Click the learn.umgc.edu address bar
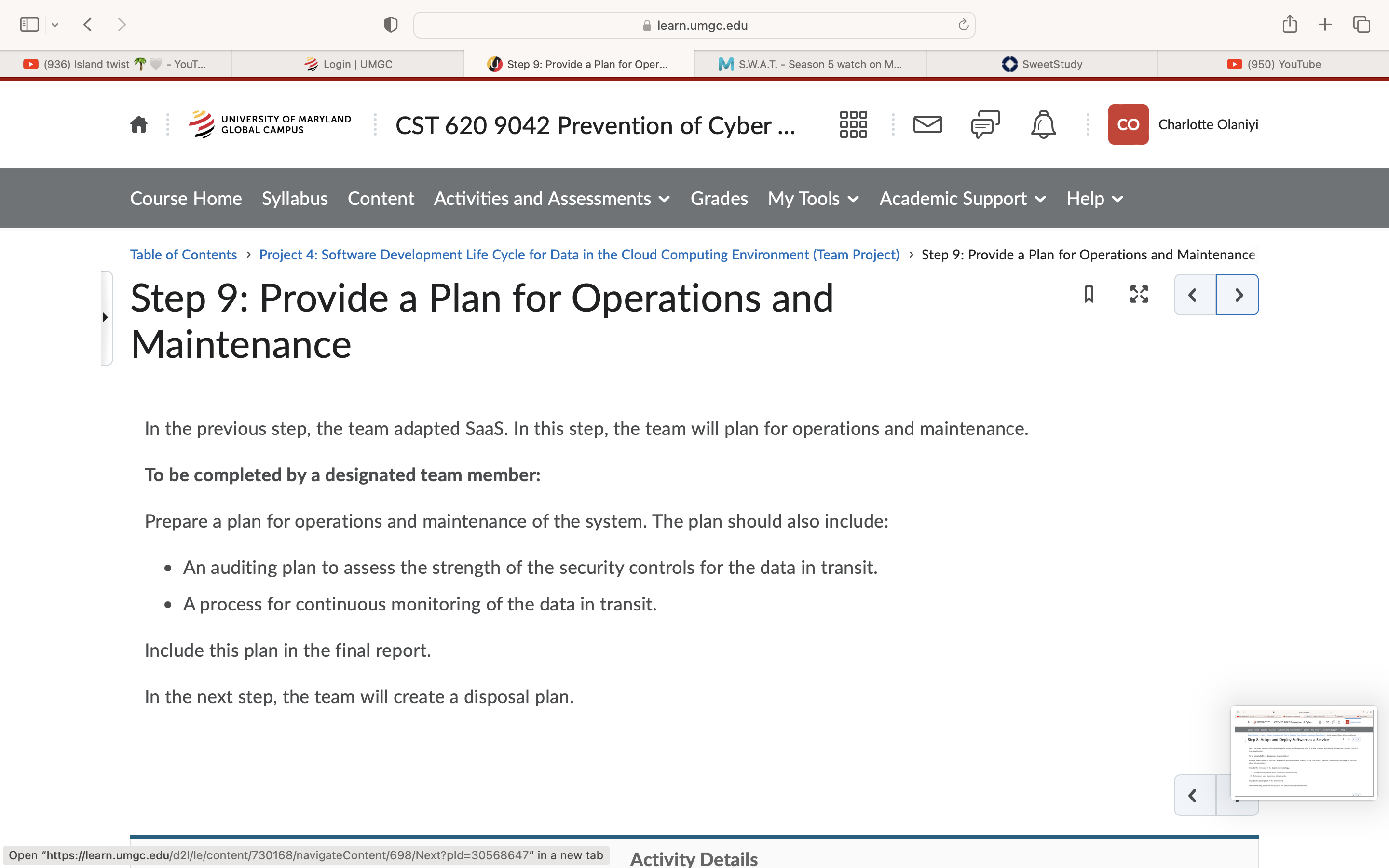The image size is (1389, 868). pyautogui.click(x=694, y=25)
